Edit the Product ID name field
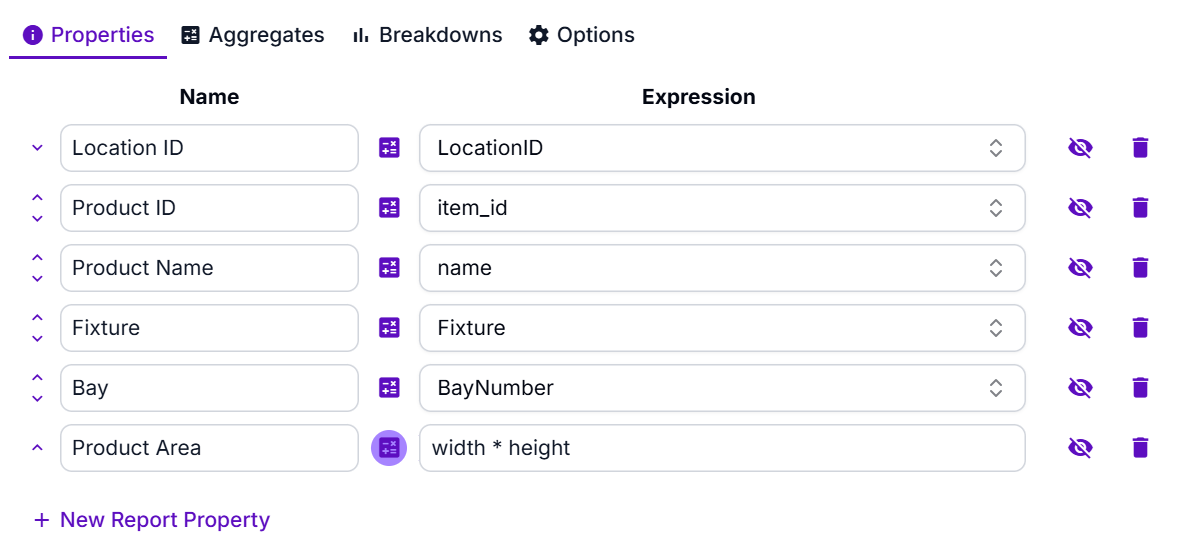Image resolution: width=1191 pixels, height=556 pixels. pyautogui.click(x=209, y=208)
